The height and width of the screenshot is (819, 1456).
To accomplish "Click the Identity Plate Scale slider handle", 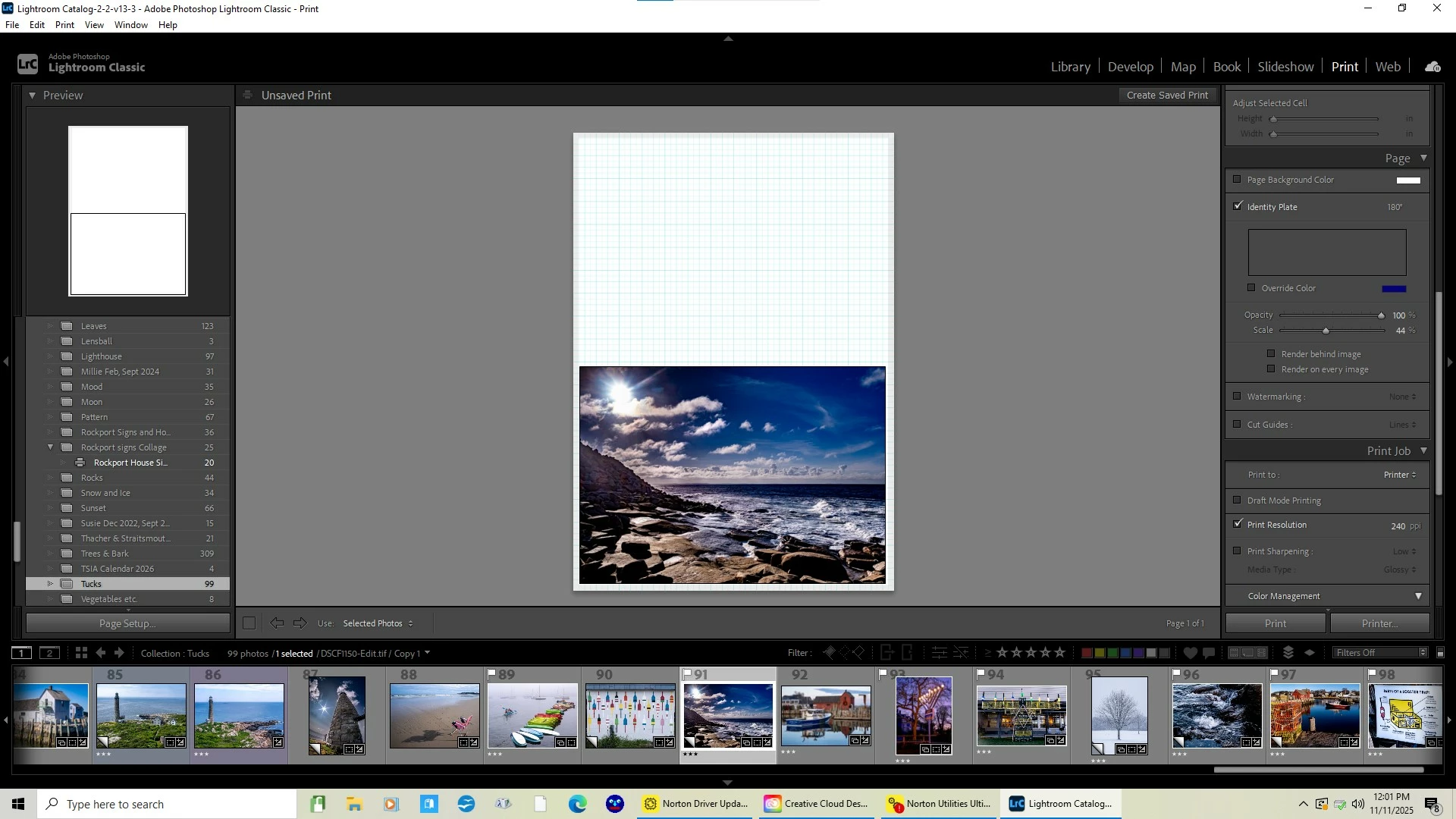I will click(1326, 331).
